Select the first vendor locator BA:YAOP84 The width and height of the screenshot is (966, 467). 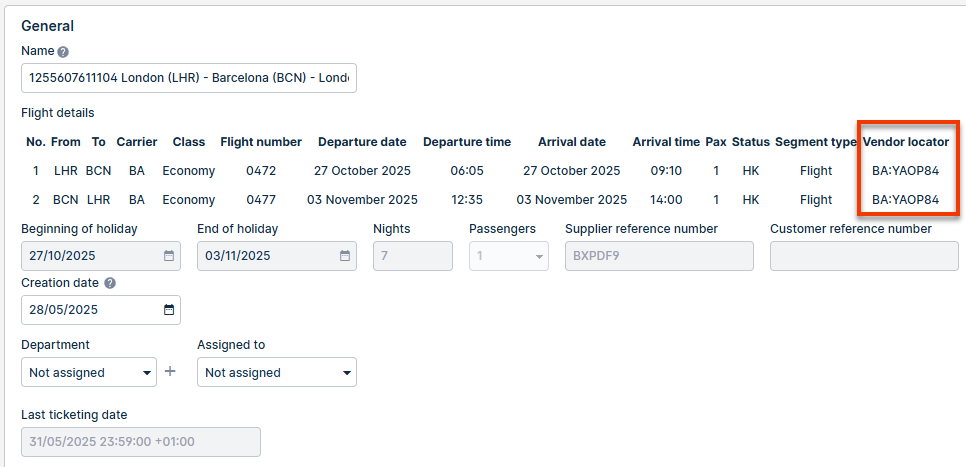tap(905, 171)
